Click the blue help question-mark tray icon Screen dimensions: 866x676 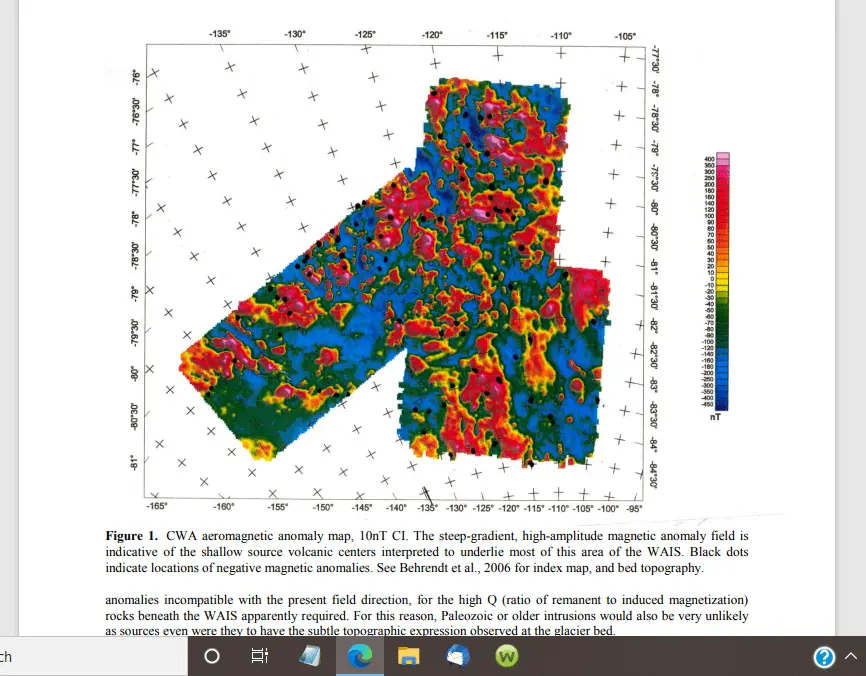click(823, 657)
